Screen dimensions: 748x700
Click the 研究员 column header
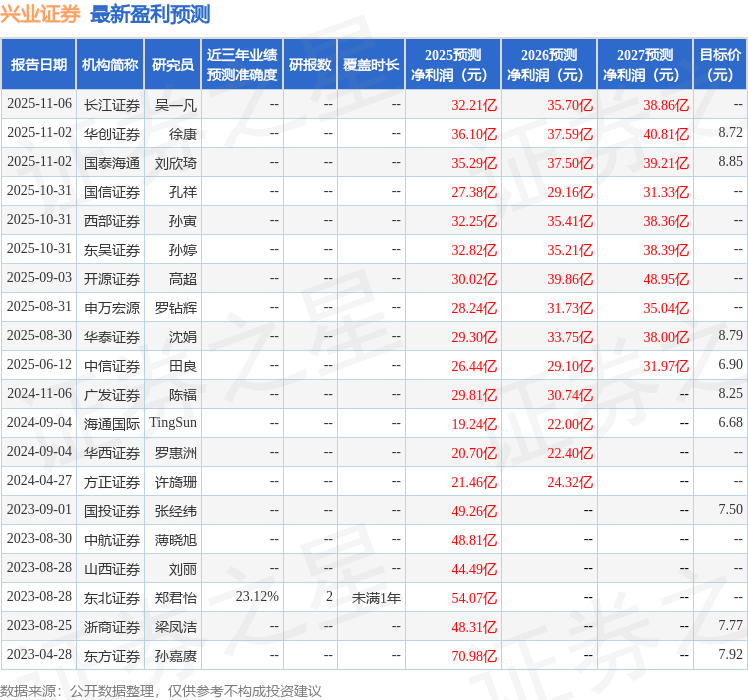[x=172, y=65]
